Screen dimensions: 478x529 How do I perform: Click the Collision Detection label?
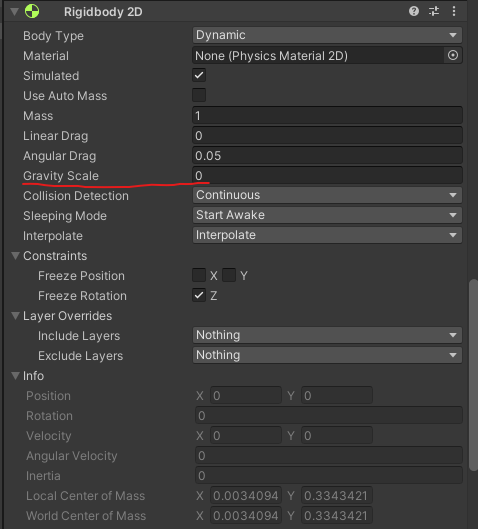pos(76,196)
